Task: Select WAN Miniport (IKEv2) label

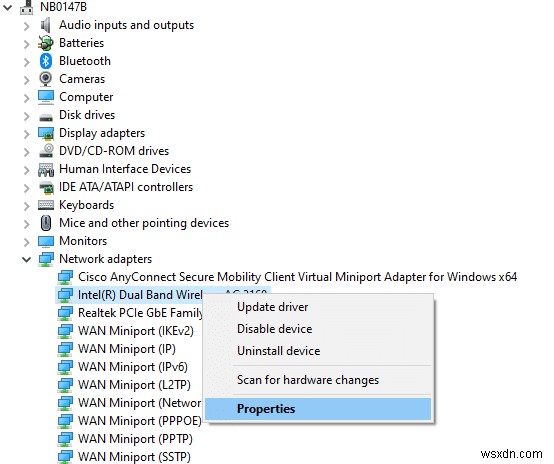Action: (136, 331)
